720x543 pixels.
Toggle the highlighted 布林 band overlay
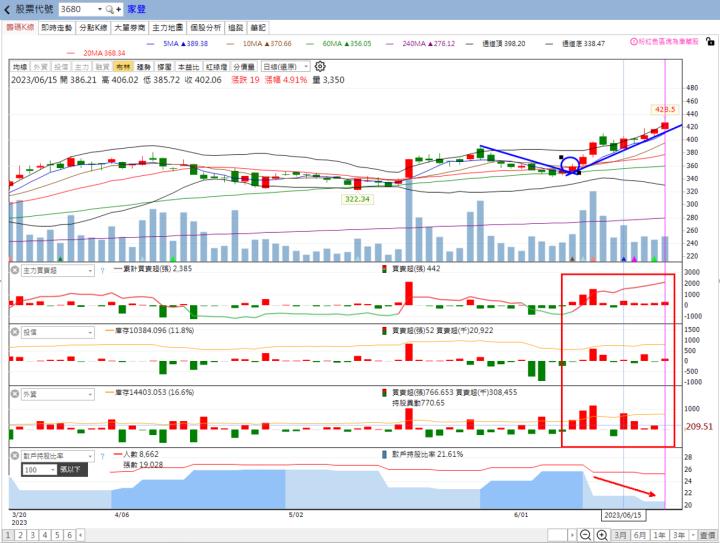pos(123,67)
